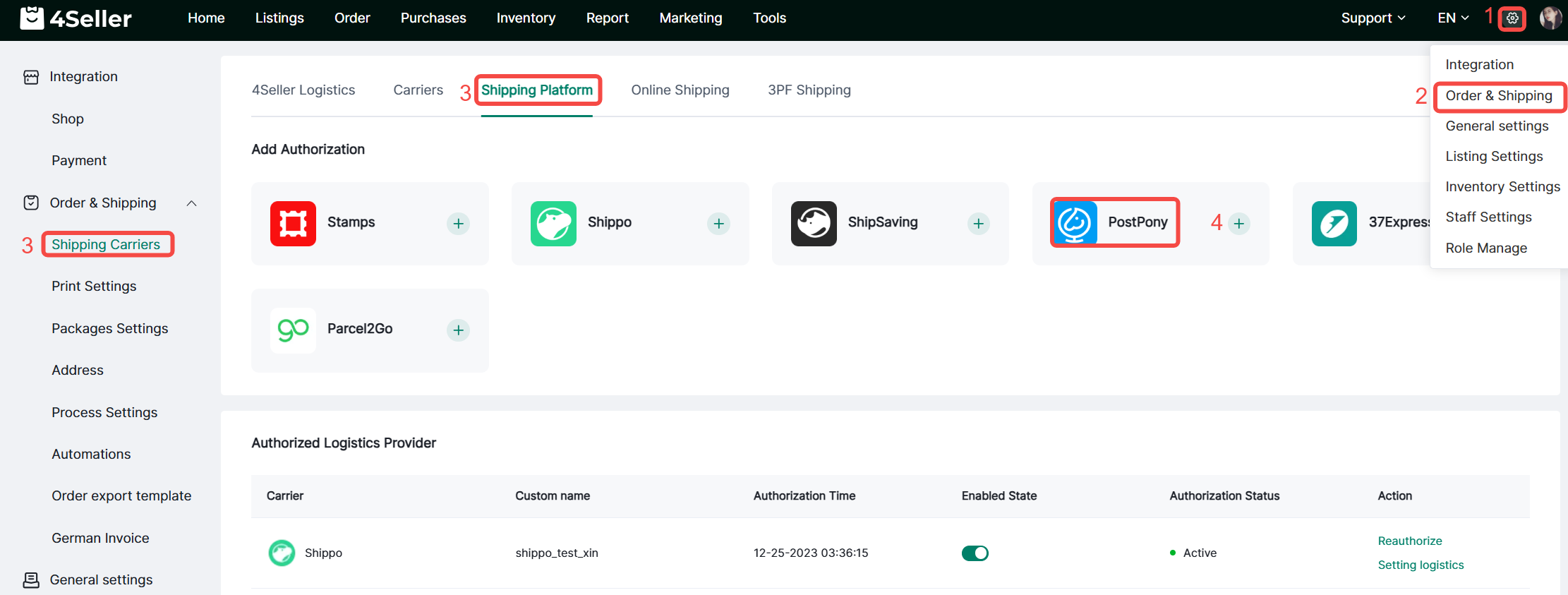Click the plus icon next to Shippo
The width and height of the screenshot is (1568, 595).
718,224
